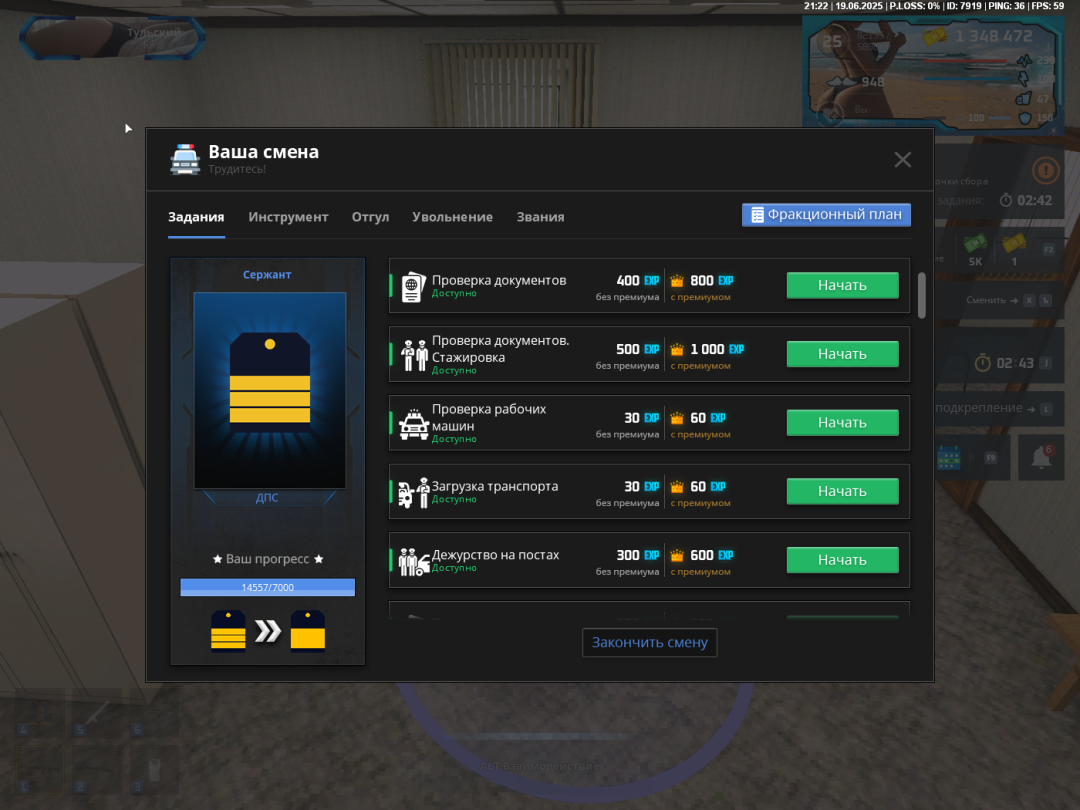Start the Дежурство на постах task
Screen dimensions: 1080x810
pos(842,560)
